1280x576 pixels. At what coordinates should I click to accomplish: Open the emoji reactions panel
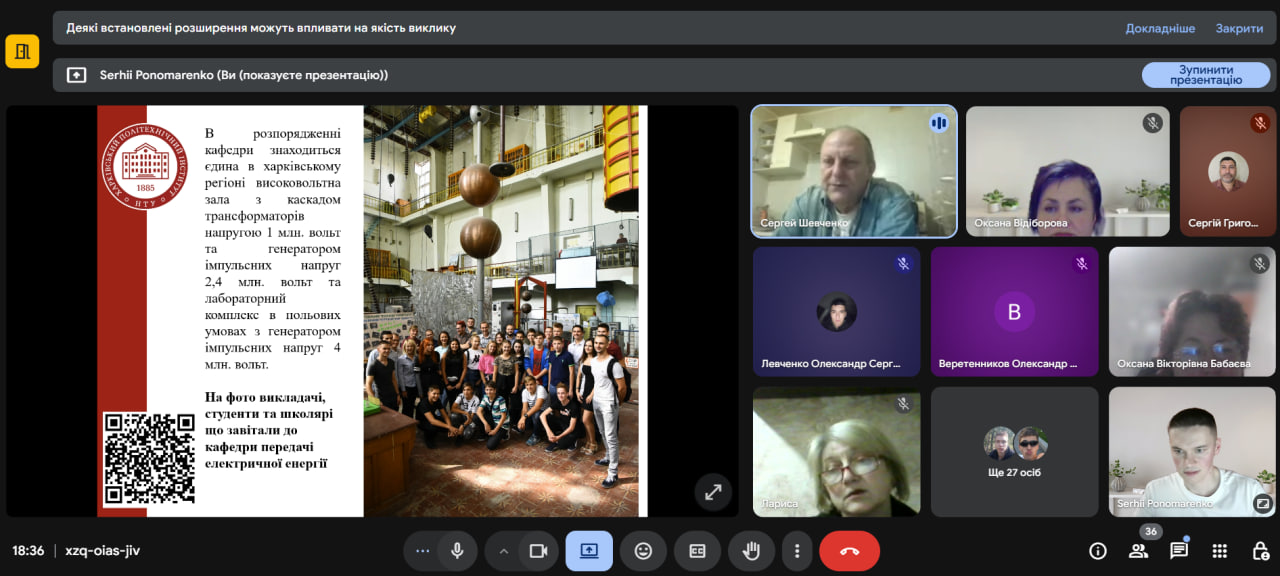tap(643, 551)
